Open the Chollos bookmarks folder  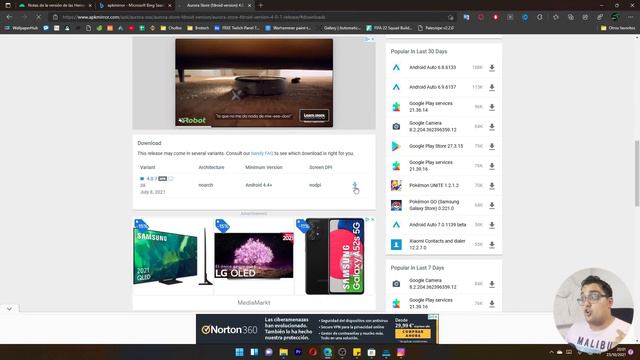point(171,28)
